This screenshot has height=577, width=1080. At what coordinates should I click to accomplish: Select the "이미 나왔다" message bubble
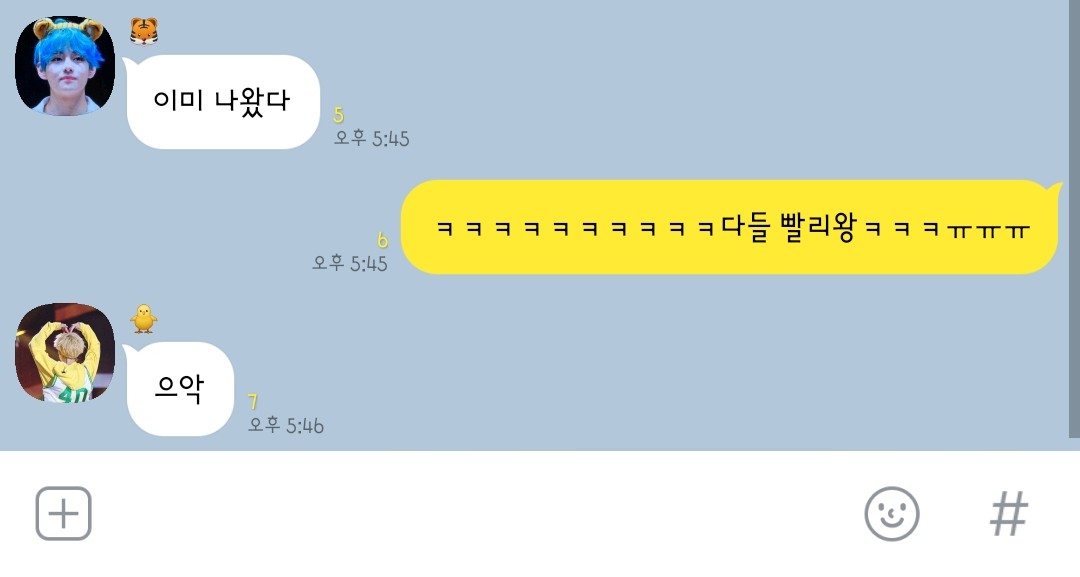point(221,102)
